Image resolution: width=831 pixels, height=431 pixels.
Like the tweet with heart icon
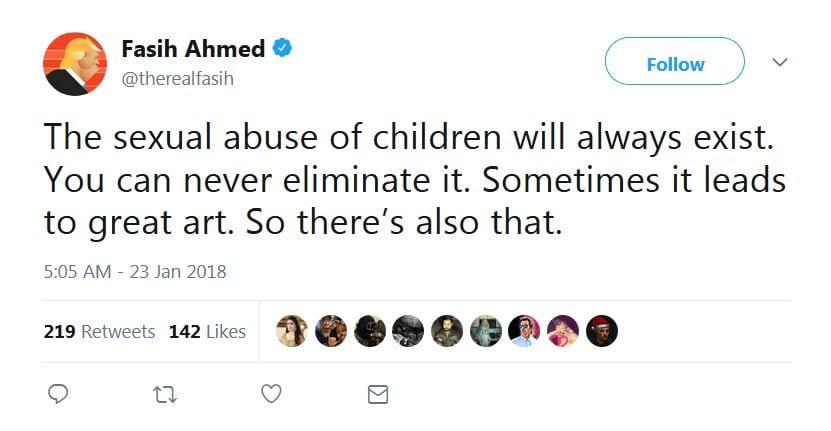point(271,394)
